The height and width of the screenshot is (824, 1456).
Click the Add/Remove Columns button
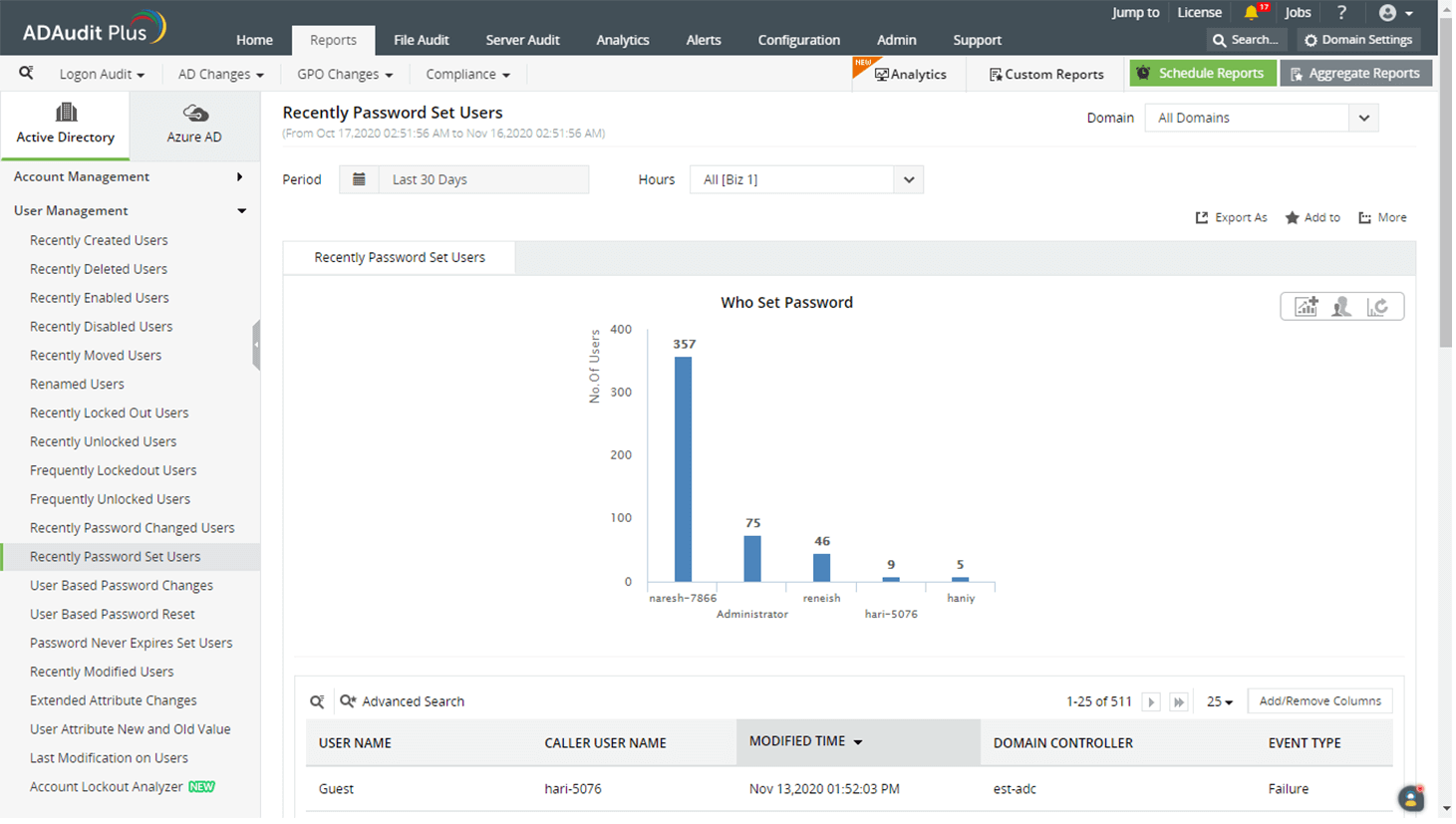1319,701
